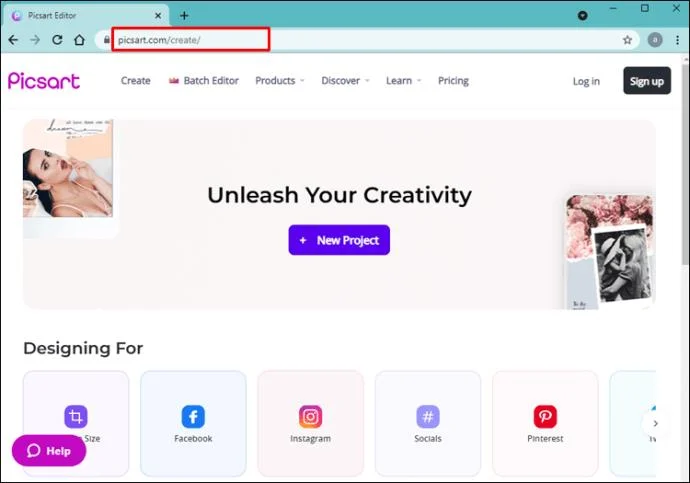Click the browser back arrow

point(13,40)
